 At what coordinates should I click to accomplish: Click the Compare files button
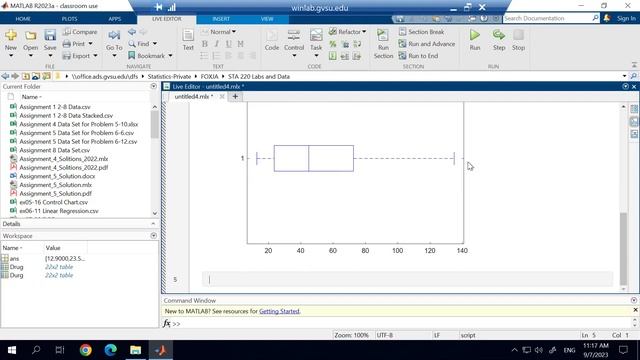pyautogui.click(x=80, y=31)
